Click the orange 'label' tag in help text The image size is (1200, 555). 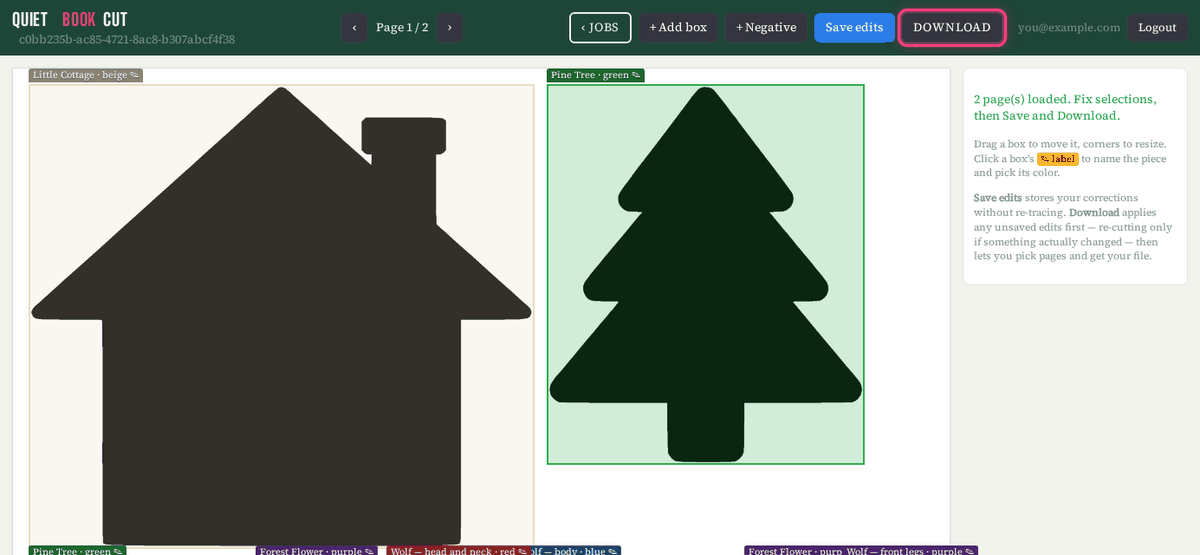[1058, 159]
